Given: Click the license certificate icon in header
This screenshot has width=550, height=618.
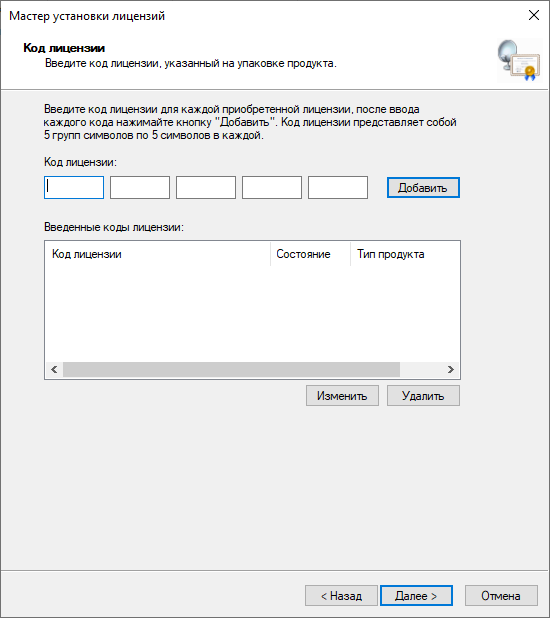Looking at the screenshot, I should [x=519, y=60].
